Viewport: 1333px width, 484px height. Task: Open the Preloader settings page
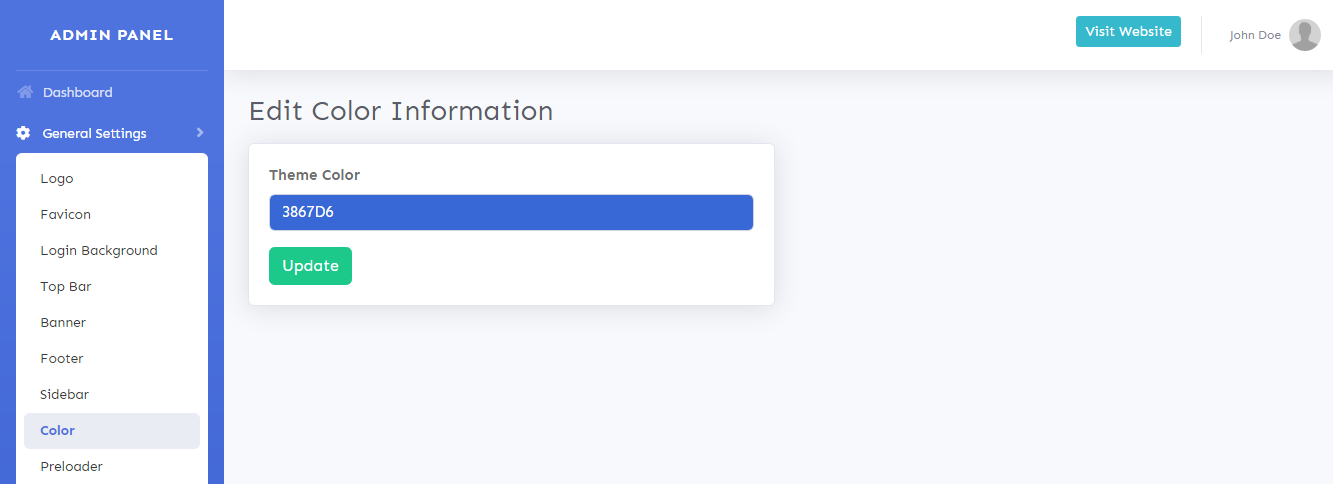coord(71,466)
